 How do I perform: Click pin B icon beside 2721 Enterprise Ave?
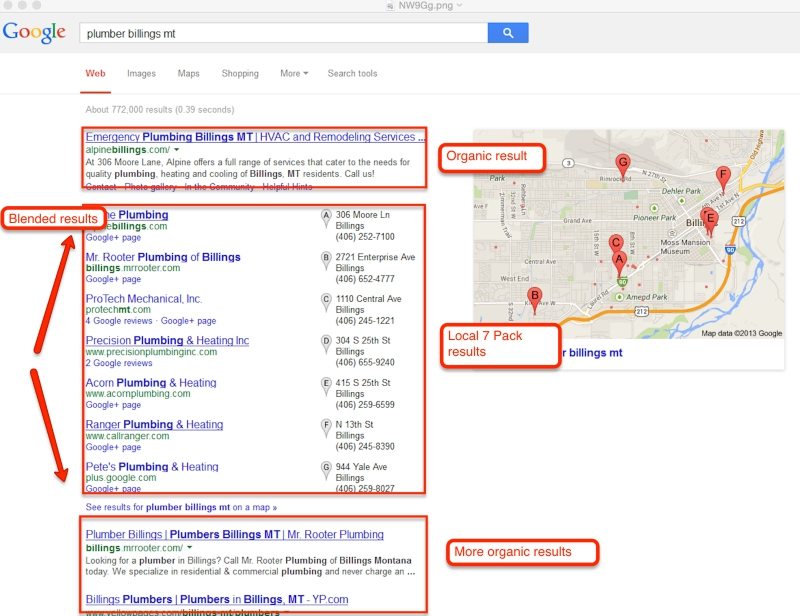coord(326,260)
